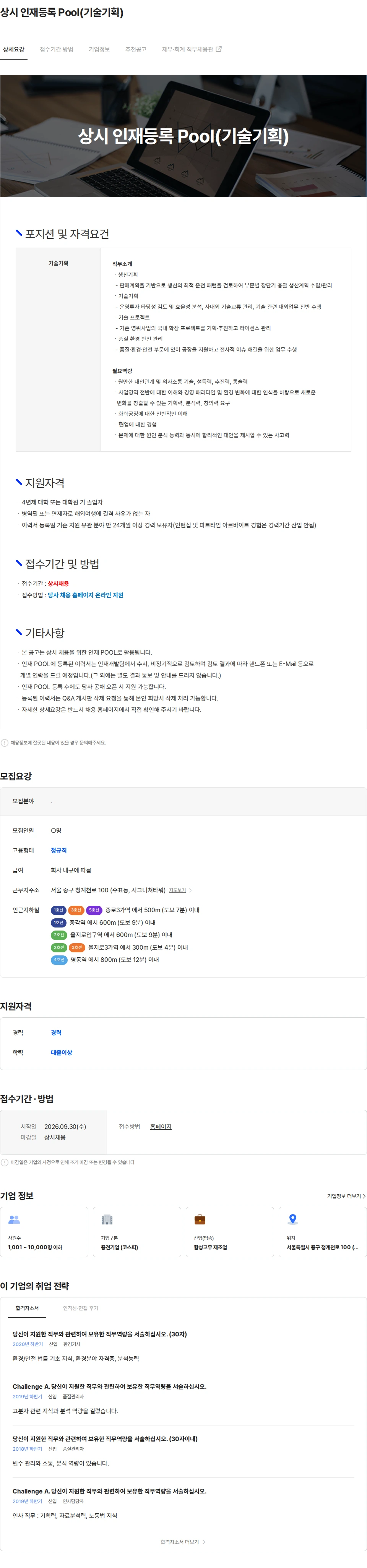
Task: Click the 서울특별시 중구 청계천로 100 address text
Action: coord(323,1247)
